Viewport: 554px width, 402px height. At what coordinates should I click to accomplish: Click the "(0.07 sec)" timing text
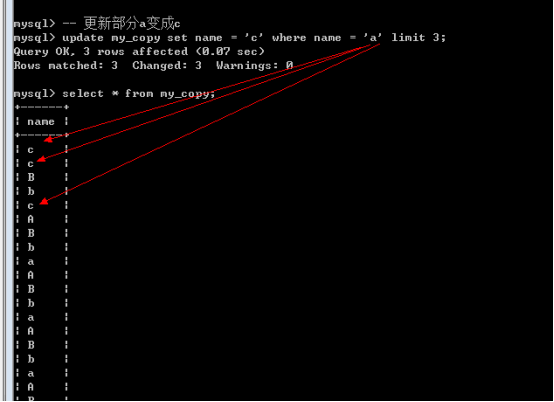point(230,52)
